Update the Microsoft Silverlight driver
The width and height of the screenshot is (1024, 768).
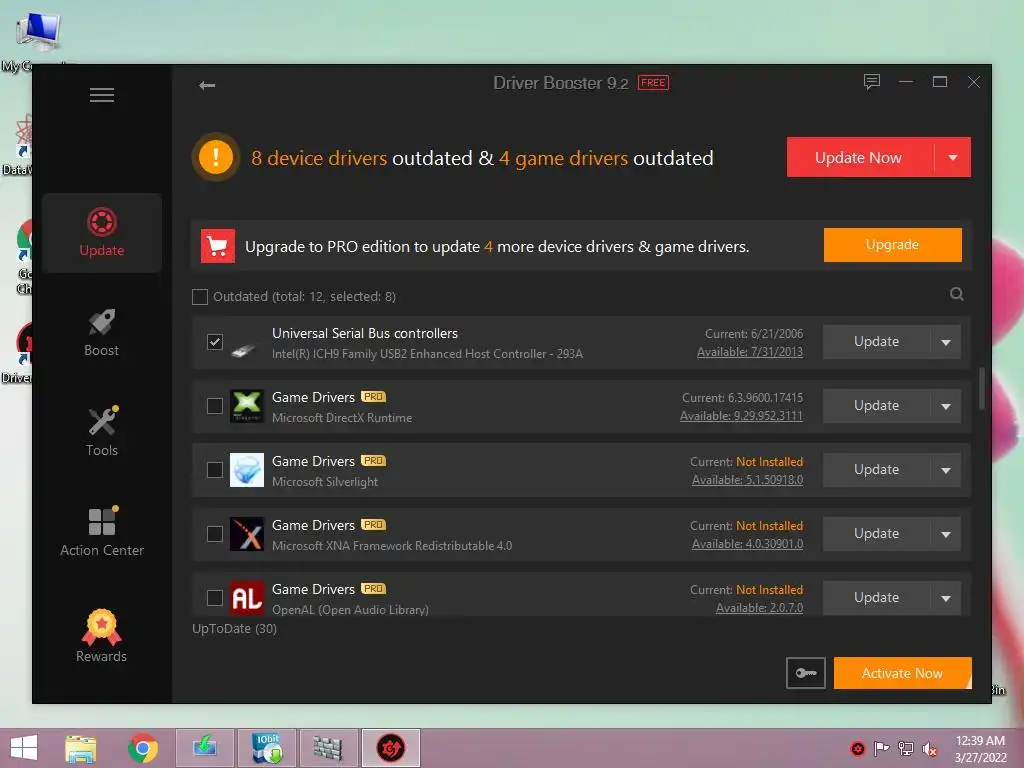[x=876, y=470]
